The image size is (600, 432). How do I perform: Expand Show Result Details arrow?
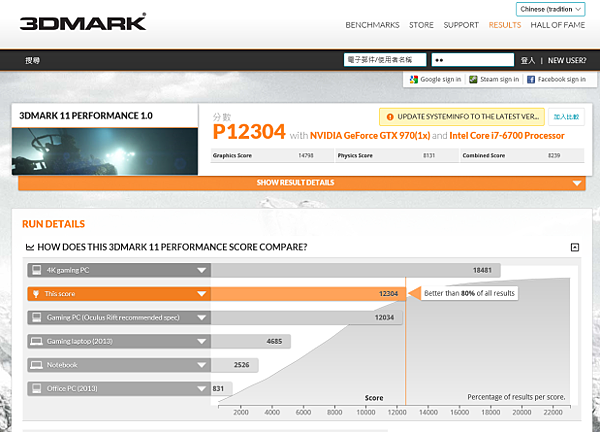(x=577, y=183)
